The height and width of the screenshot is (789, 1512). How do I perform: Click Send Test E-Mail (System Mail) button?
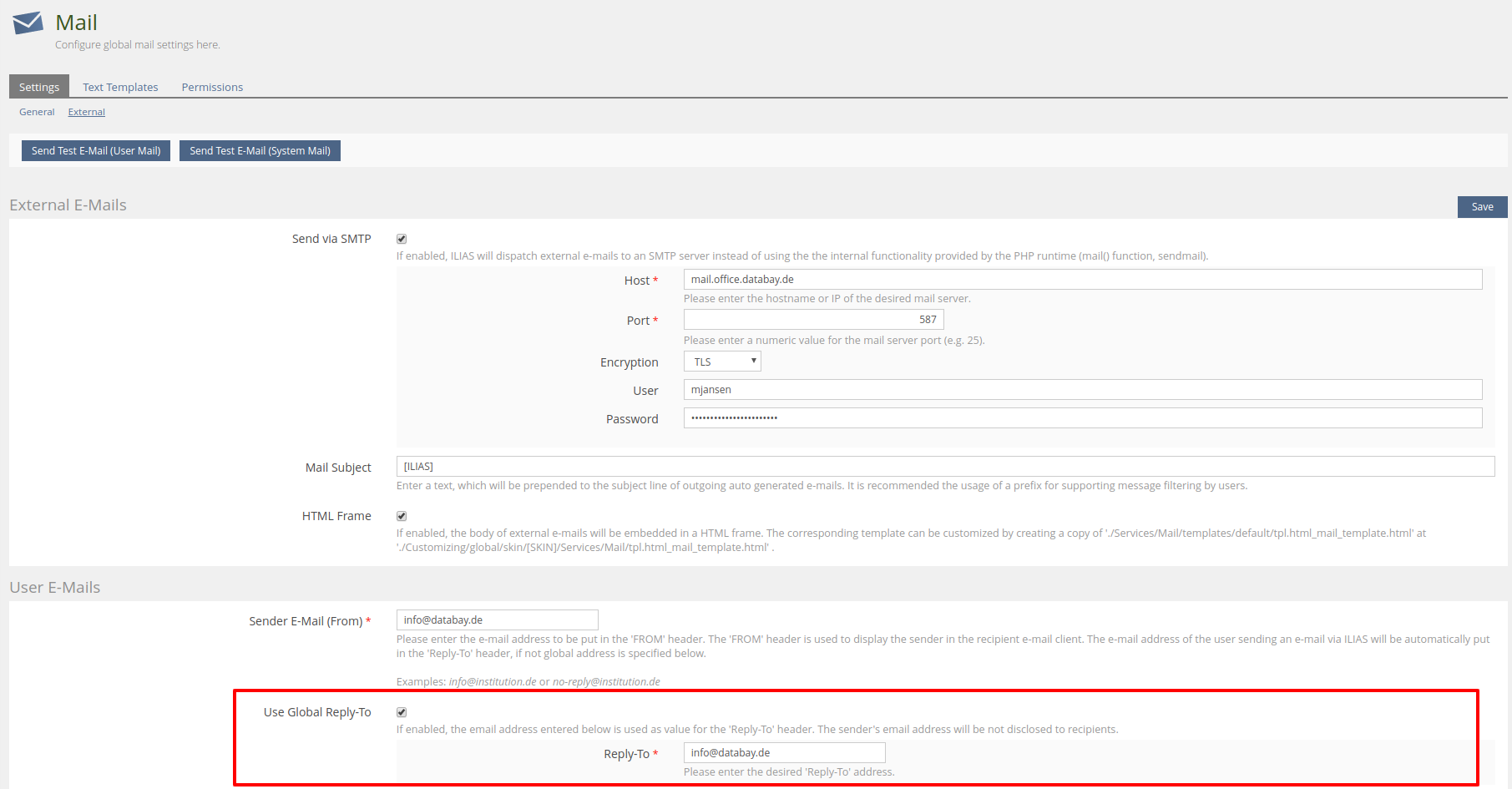tap(260, 151)
